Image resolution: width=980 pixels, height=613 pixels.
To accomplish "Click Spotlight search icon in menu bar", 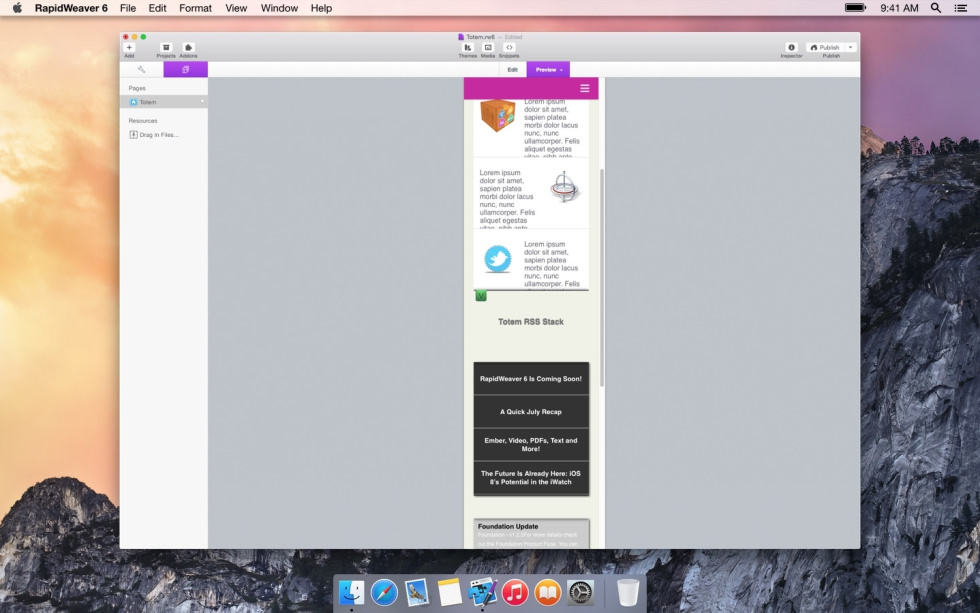I will [936, 8].
